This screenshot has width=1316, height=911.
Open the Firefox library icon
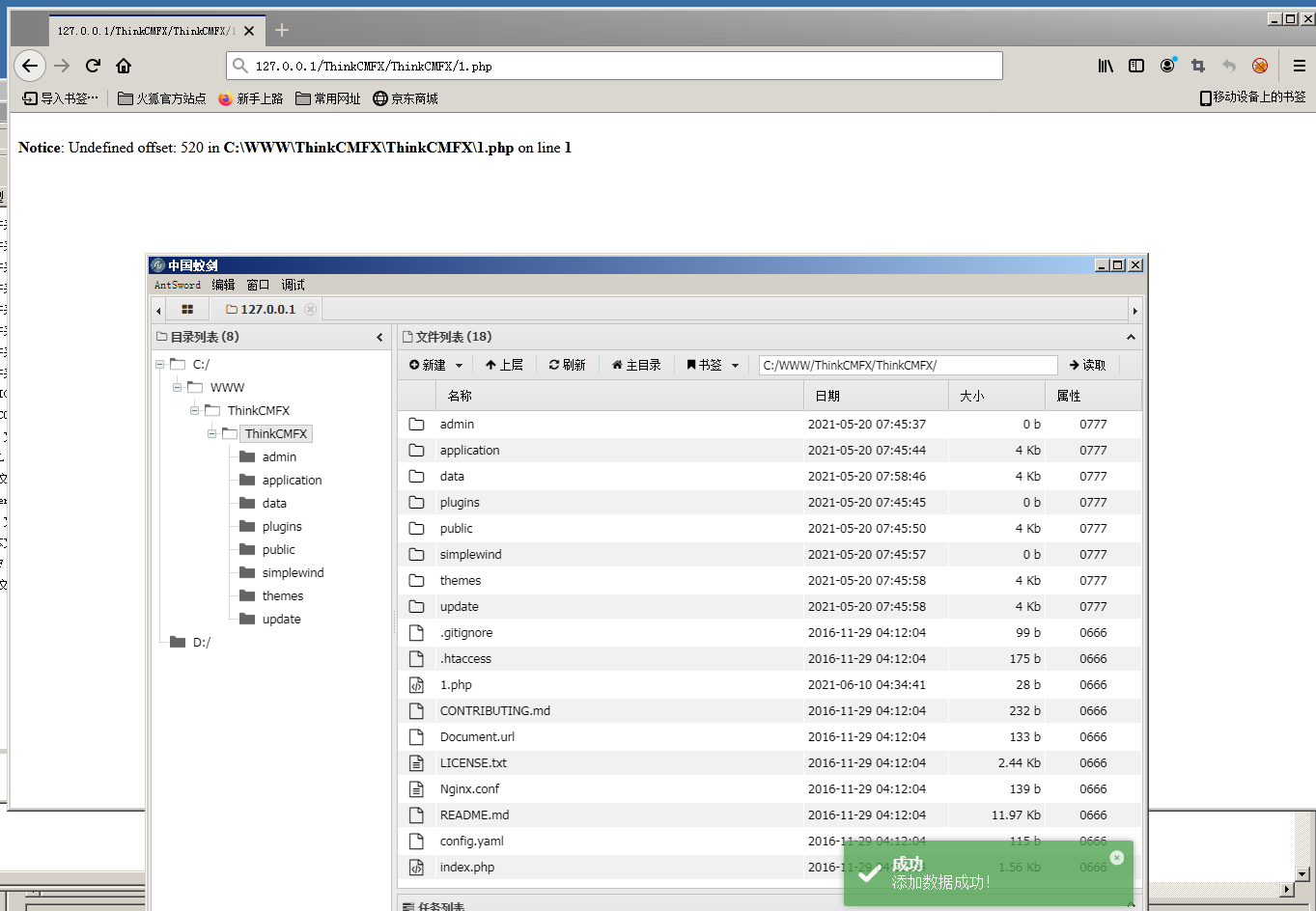click(x=1106, y=66)
